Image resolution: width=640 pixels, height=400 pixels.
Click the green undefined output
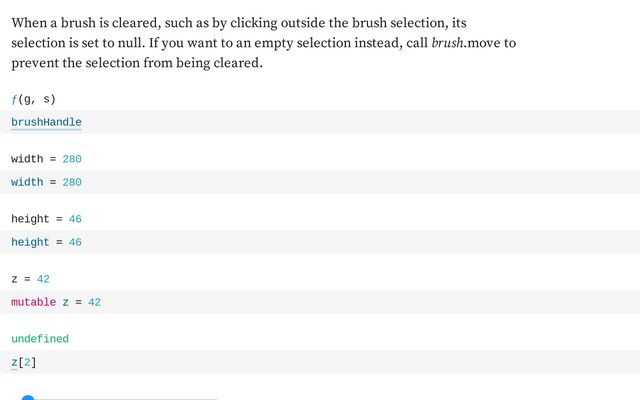click(40, 339)
